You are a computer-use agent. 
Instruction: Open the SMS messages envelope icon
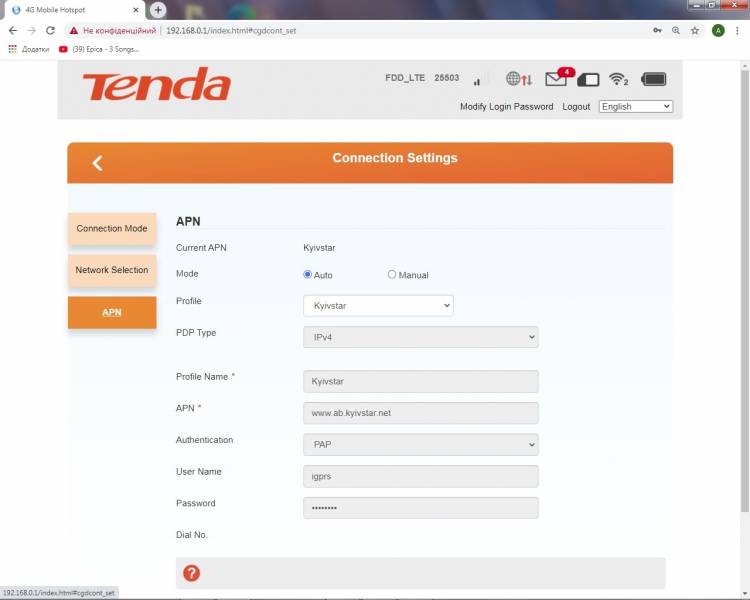click(x=558, y=78)
